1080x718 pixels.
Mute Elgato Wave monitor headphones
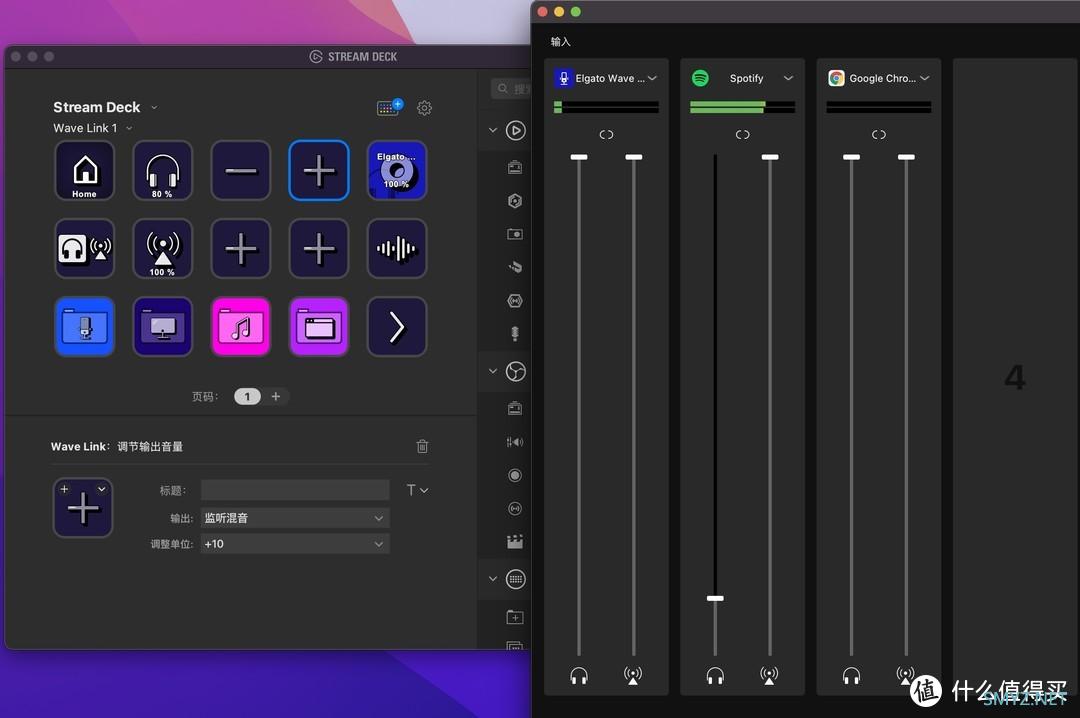coord(579,675)
